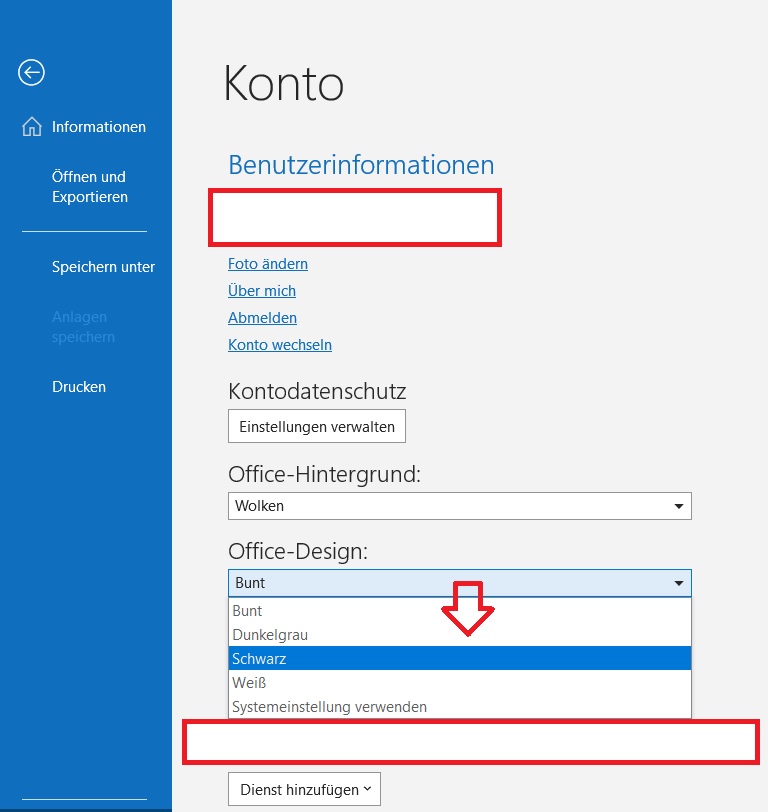The height and width of the screenshot is (812, 768).
Task: Open the Office-Hintergrund Wolken dropdown
Action: [x=459, y=506]
